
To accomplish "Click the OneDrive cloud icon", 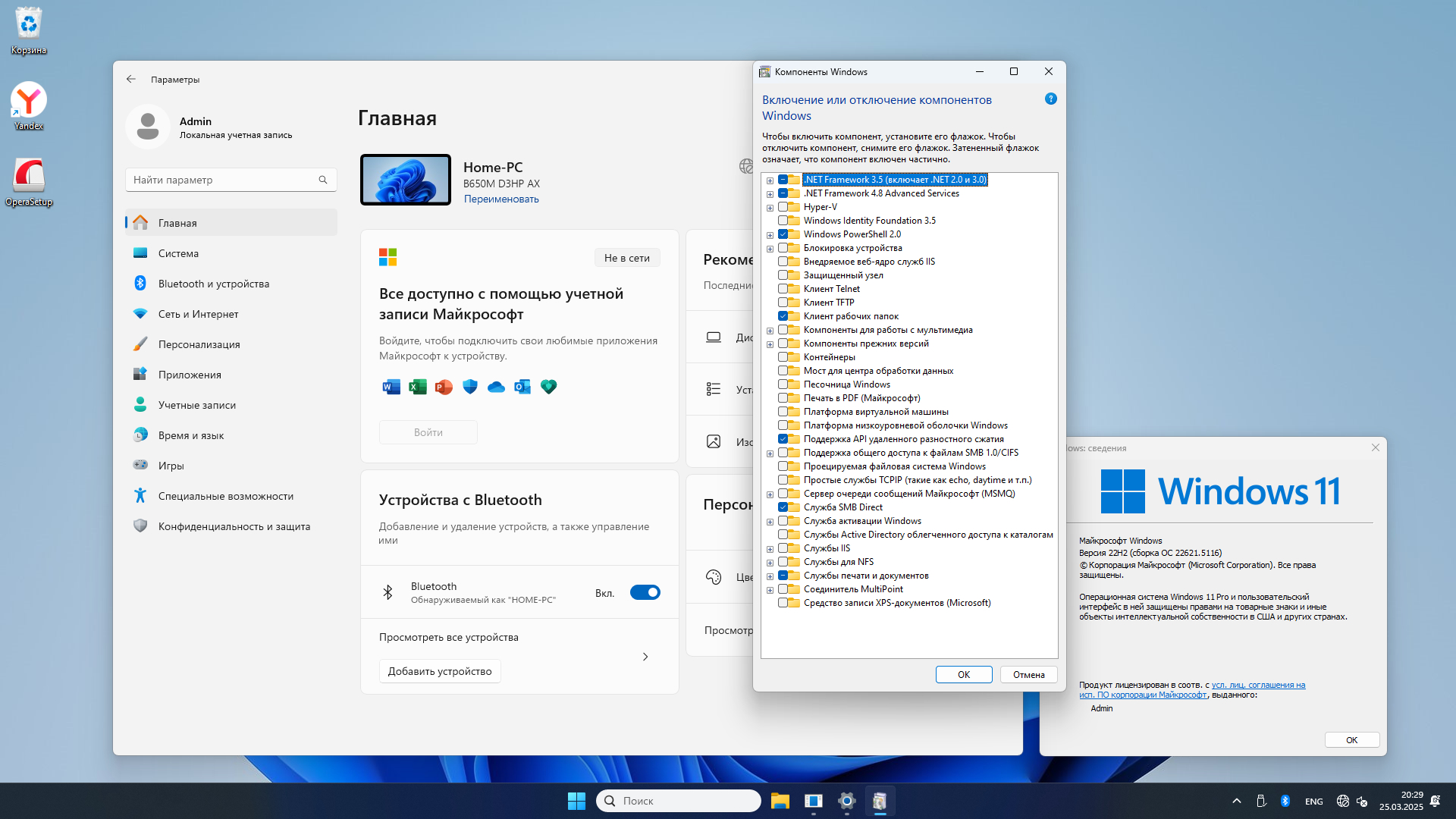I will [x=496, y=388].
